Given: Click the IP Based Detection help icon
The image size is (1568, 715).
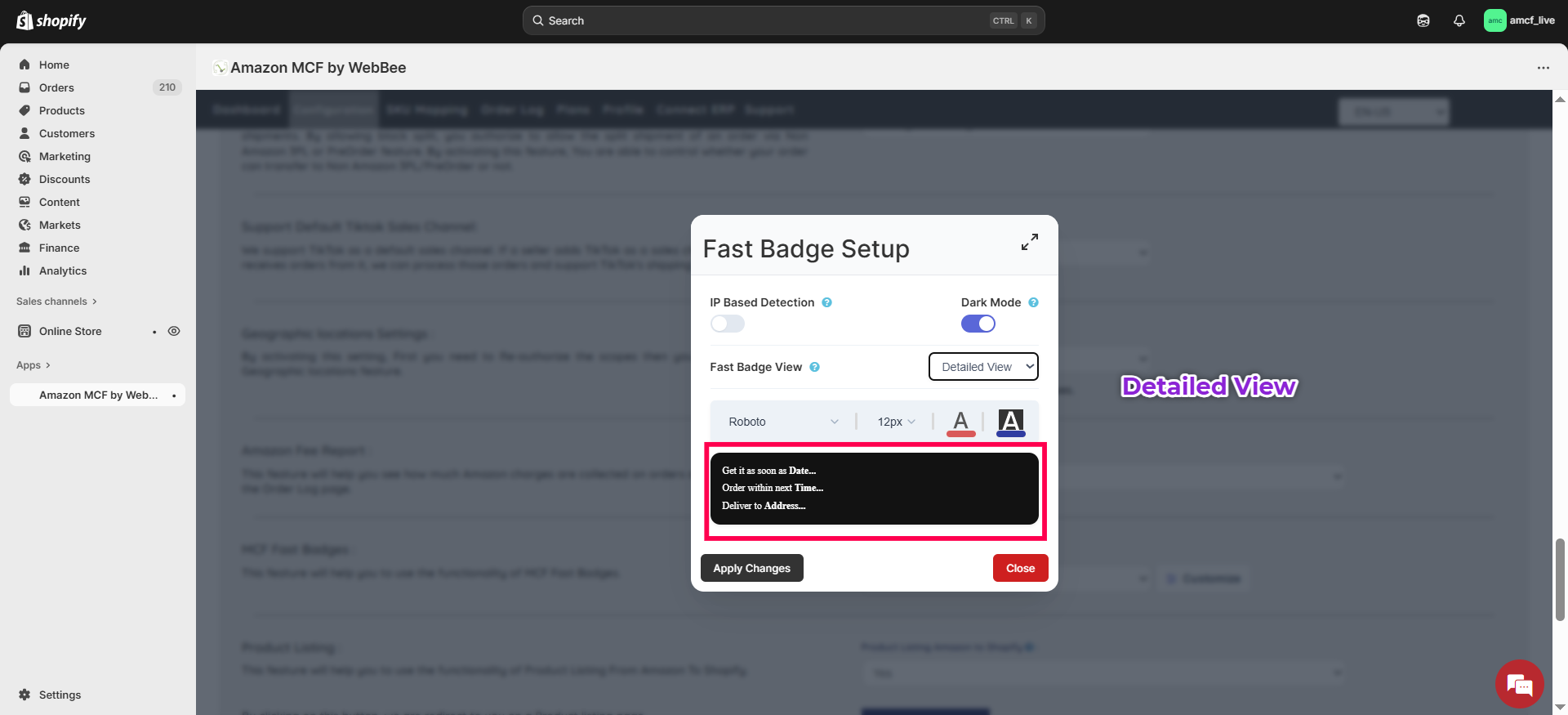Looking at the screenshot, I should pos(826,302).
